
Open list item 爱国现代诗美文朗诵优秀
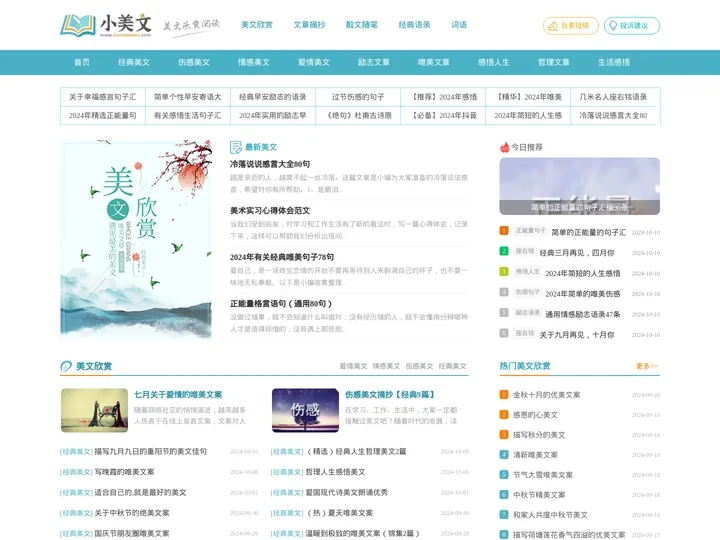(347, 493)
